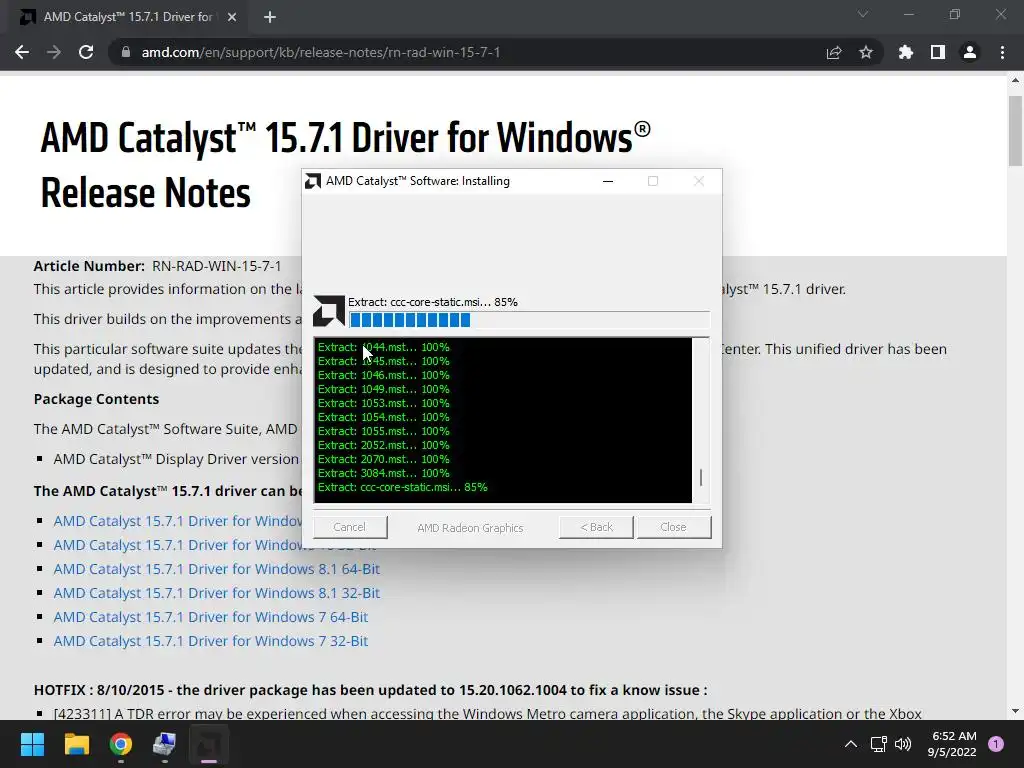Click the installer extraction progress bar

(x=530, y=320)
